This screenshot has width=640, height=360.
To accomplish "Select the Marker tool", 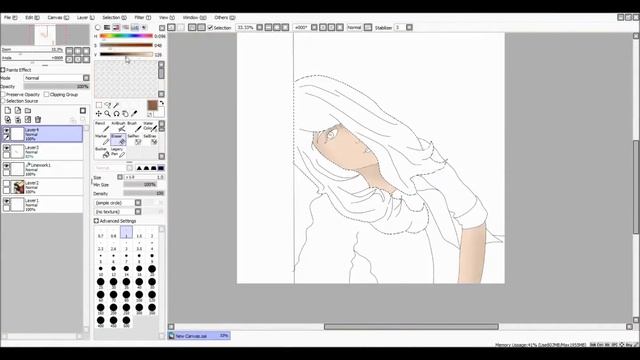I will coord(102,140).
